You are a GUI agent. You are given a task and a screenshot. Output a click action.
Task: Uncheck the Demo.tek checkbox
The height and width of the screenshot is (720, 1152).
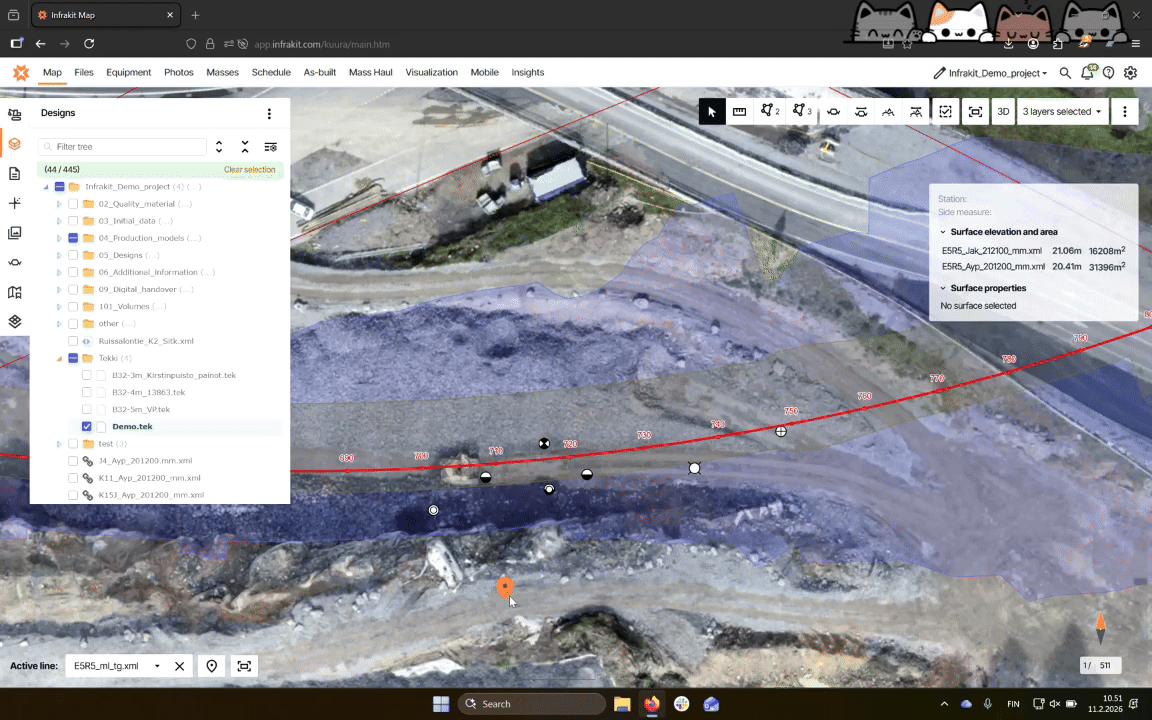[87, 427]
